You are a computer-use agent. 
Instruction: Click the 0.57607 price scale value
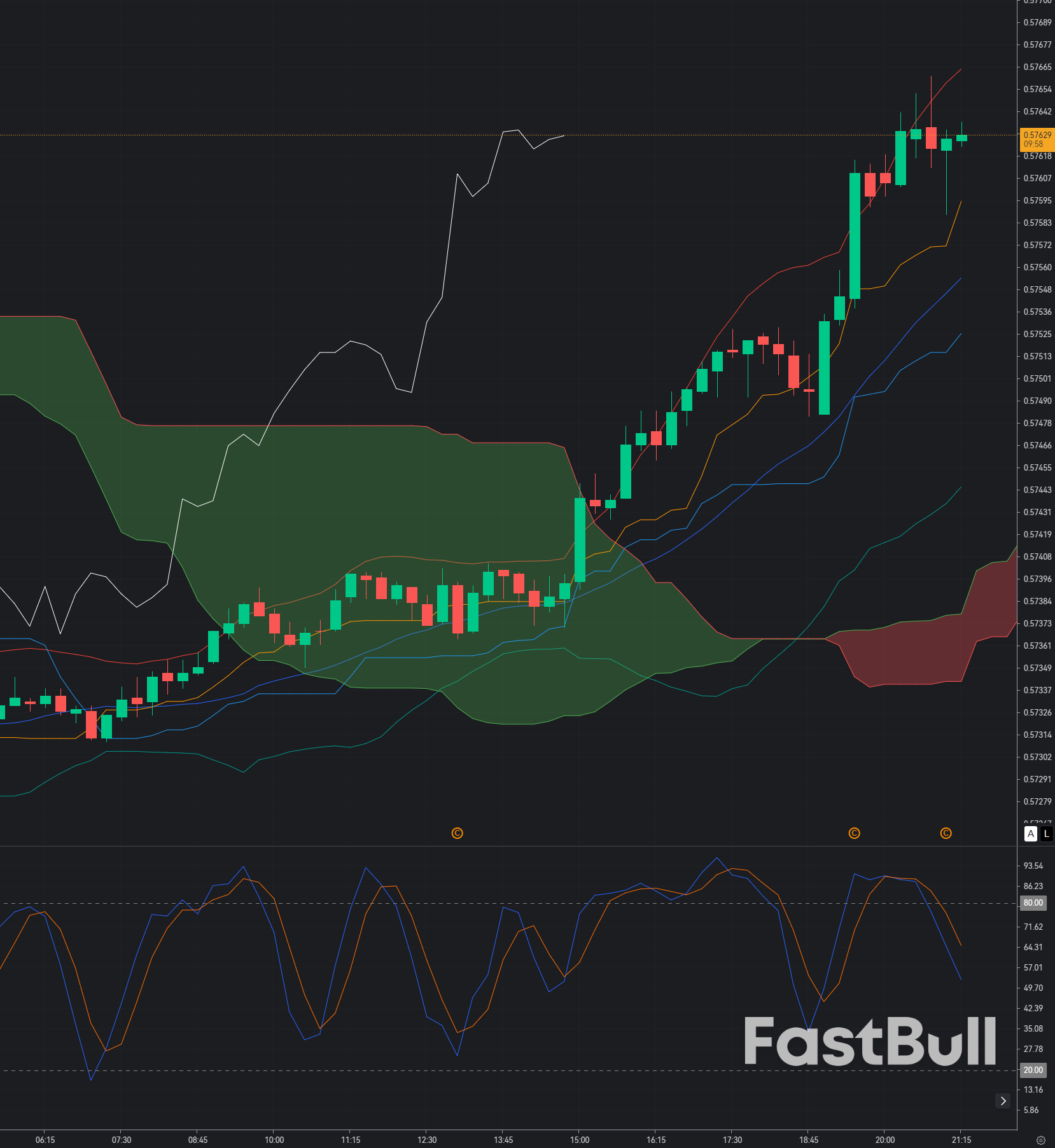pyautogui.click(x=1037, y=178)
